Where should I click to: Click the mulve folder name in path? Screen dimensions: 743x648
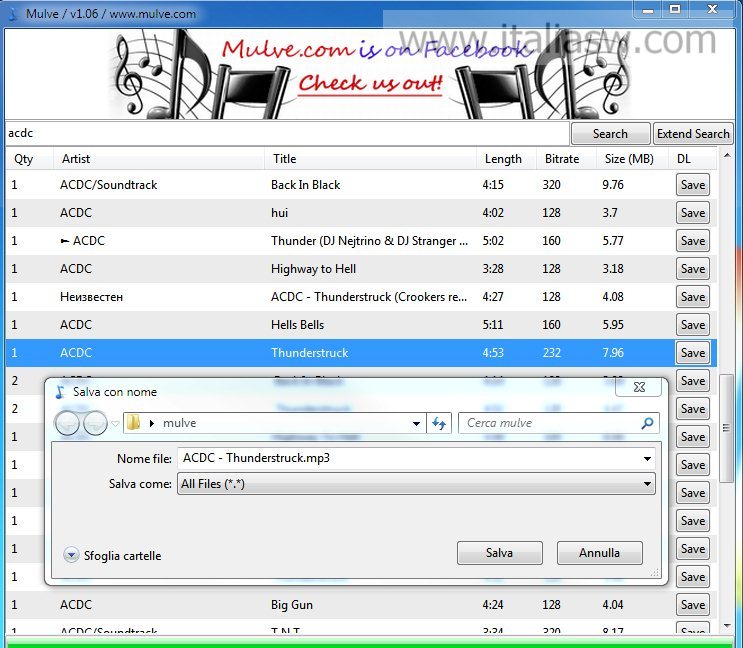179,423
